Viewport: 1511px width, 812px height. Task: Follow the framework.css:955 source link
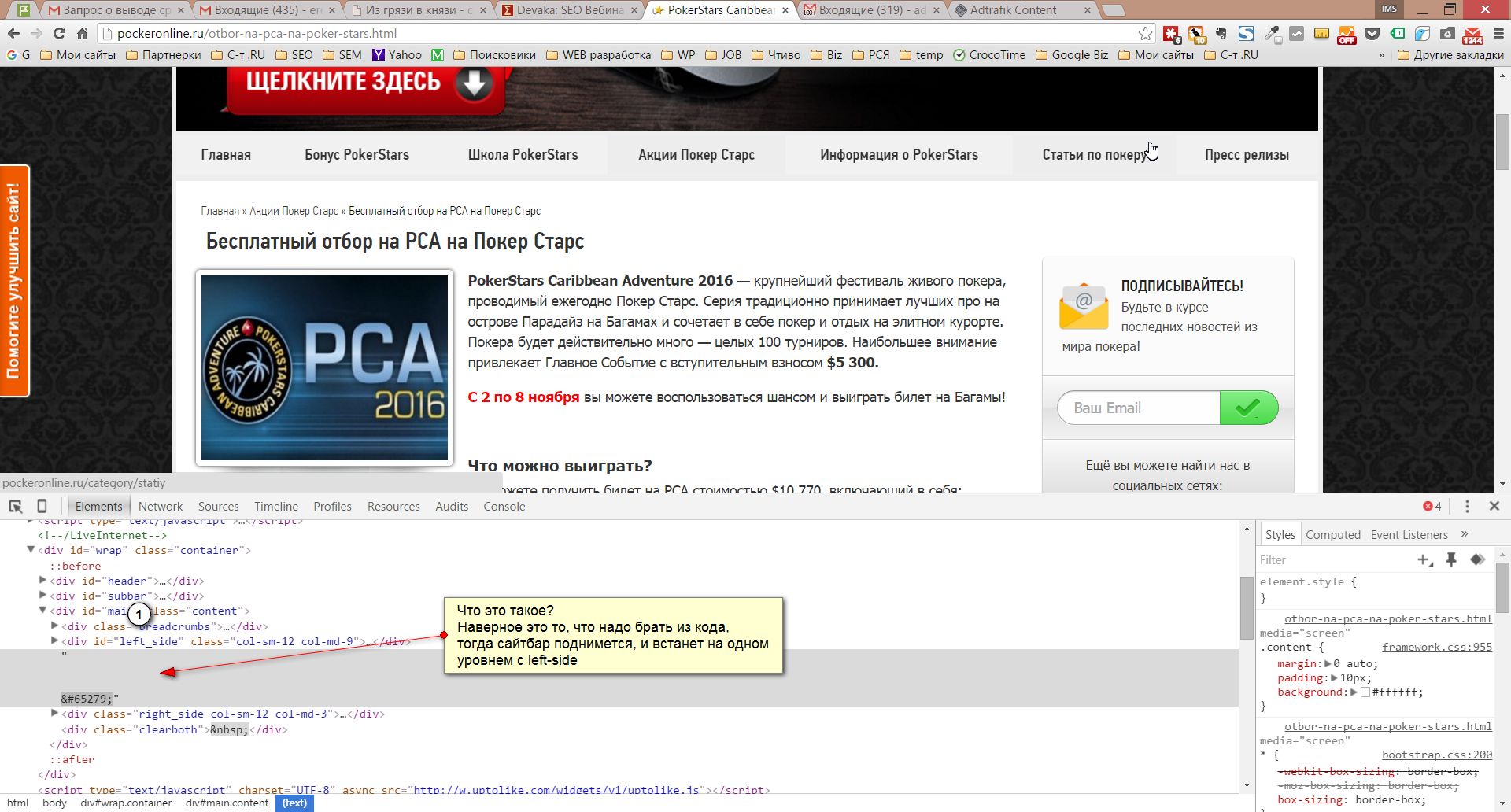(1437, 648)
